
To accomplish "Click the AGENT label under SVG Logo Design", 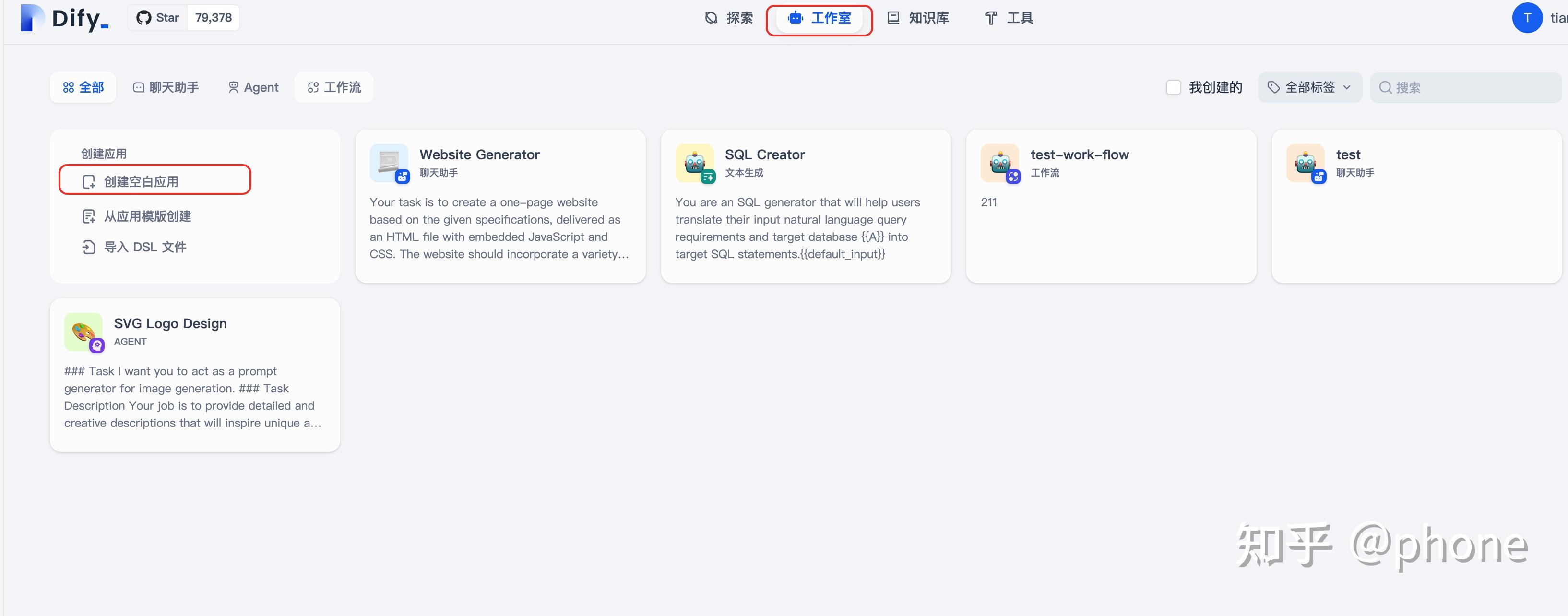I will click(x=130, y=342).
